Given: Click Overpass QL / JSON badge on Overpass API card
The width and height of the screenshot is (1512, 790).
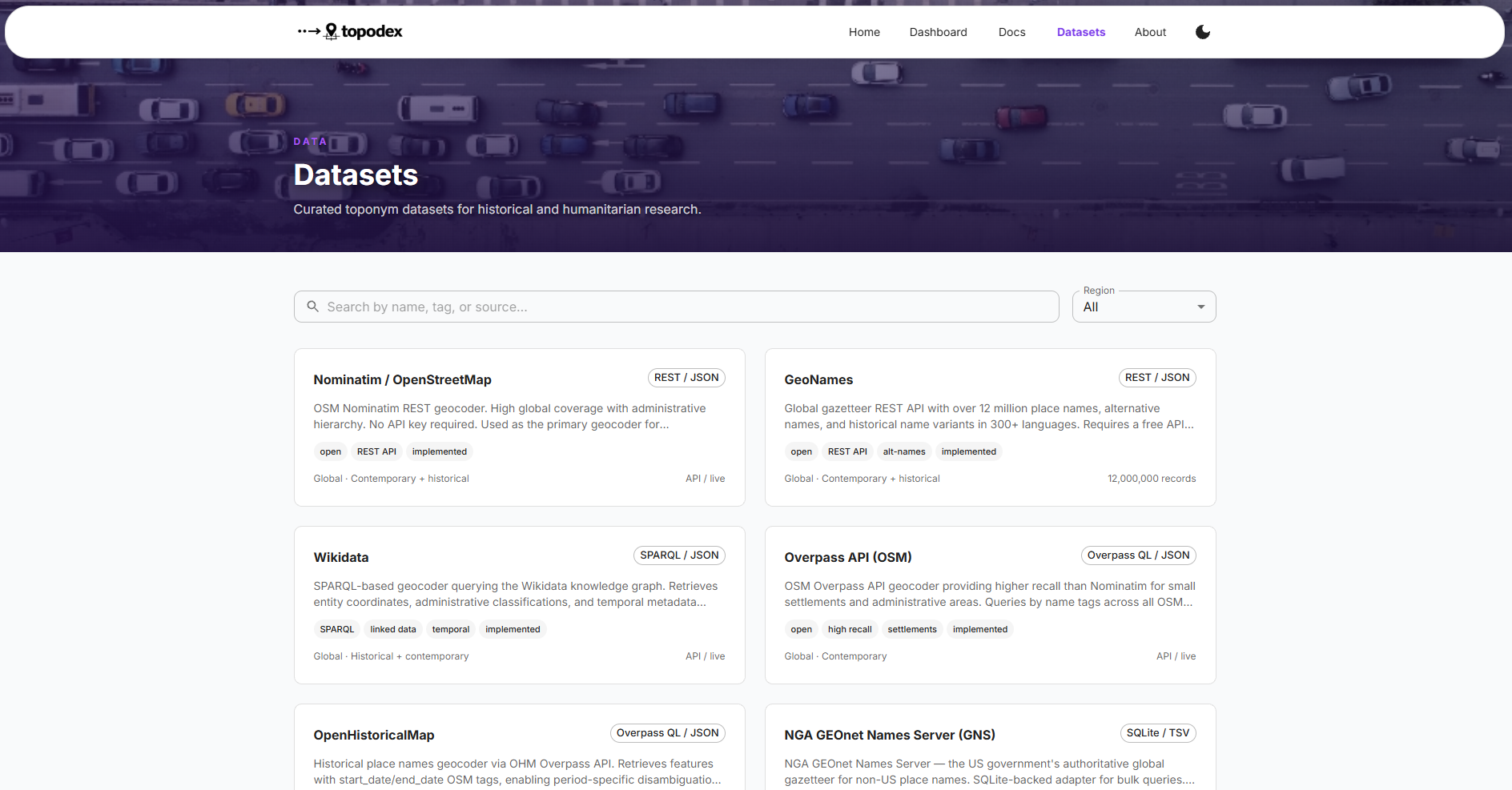Looking at the screenshot, I should [1138, 555].
